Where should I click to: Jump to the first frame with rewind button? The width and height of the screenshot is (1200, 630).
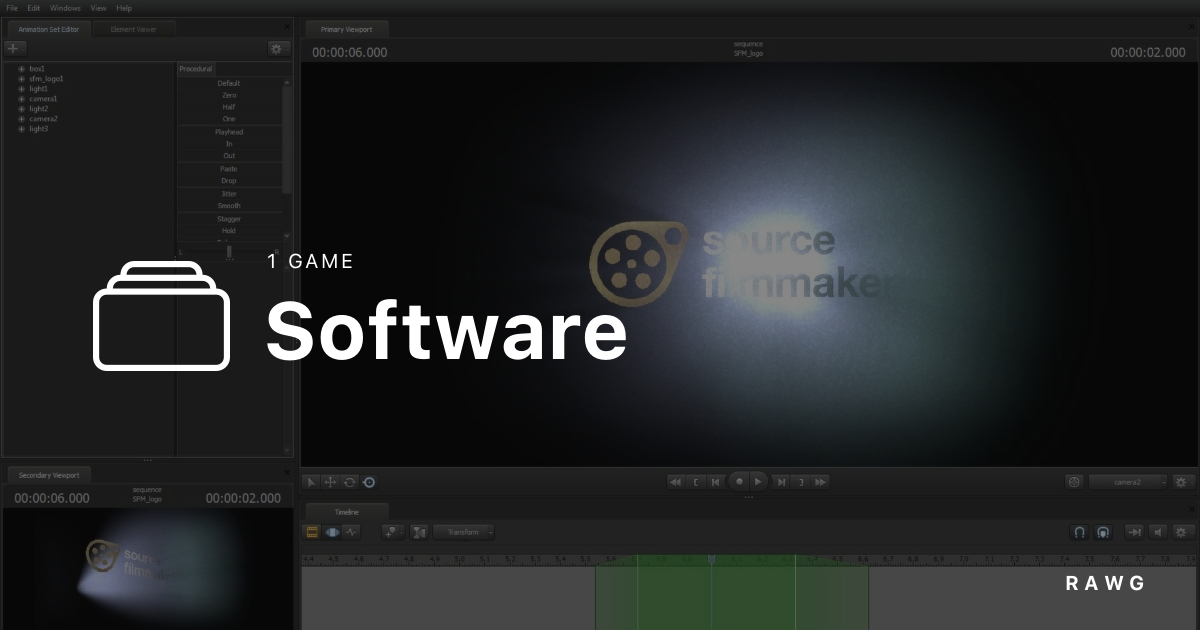click(676, 482)
